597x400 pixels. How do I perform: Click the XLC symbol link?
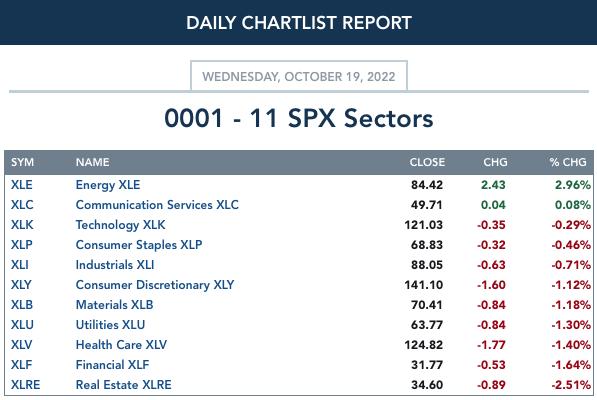22,205
